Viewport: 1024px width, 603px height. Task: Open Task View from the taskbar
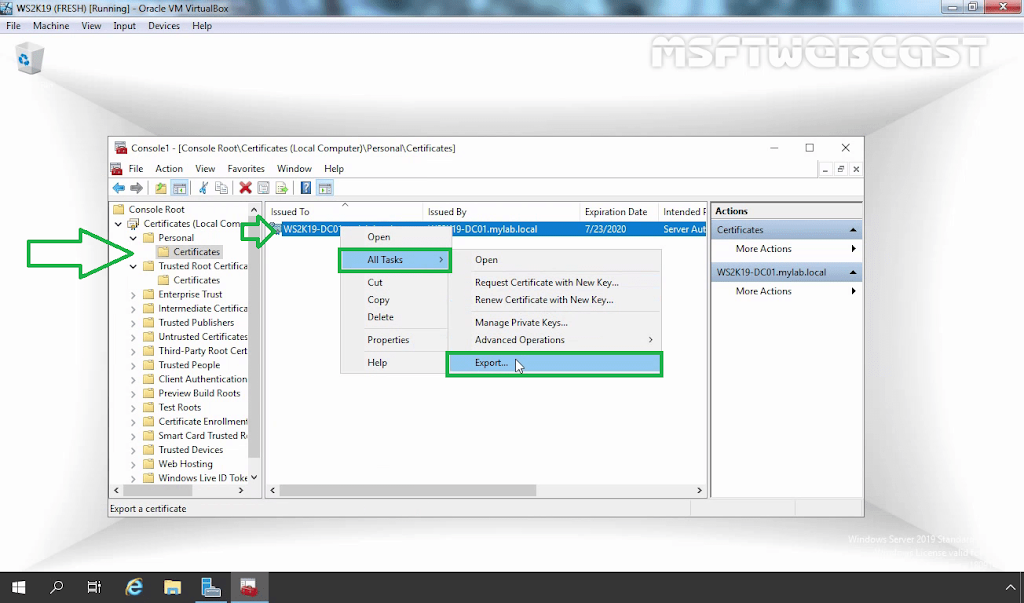point(95,587)
